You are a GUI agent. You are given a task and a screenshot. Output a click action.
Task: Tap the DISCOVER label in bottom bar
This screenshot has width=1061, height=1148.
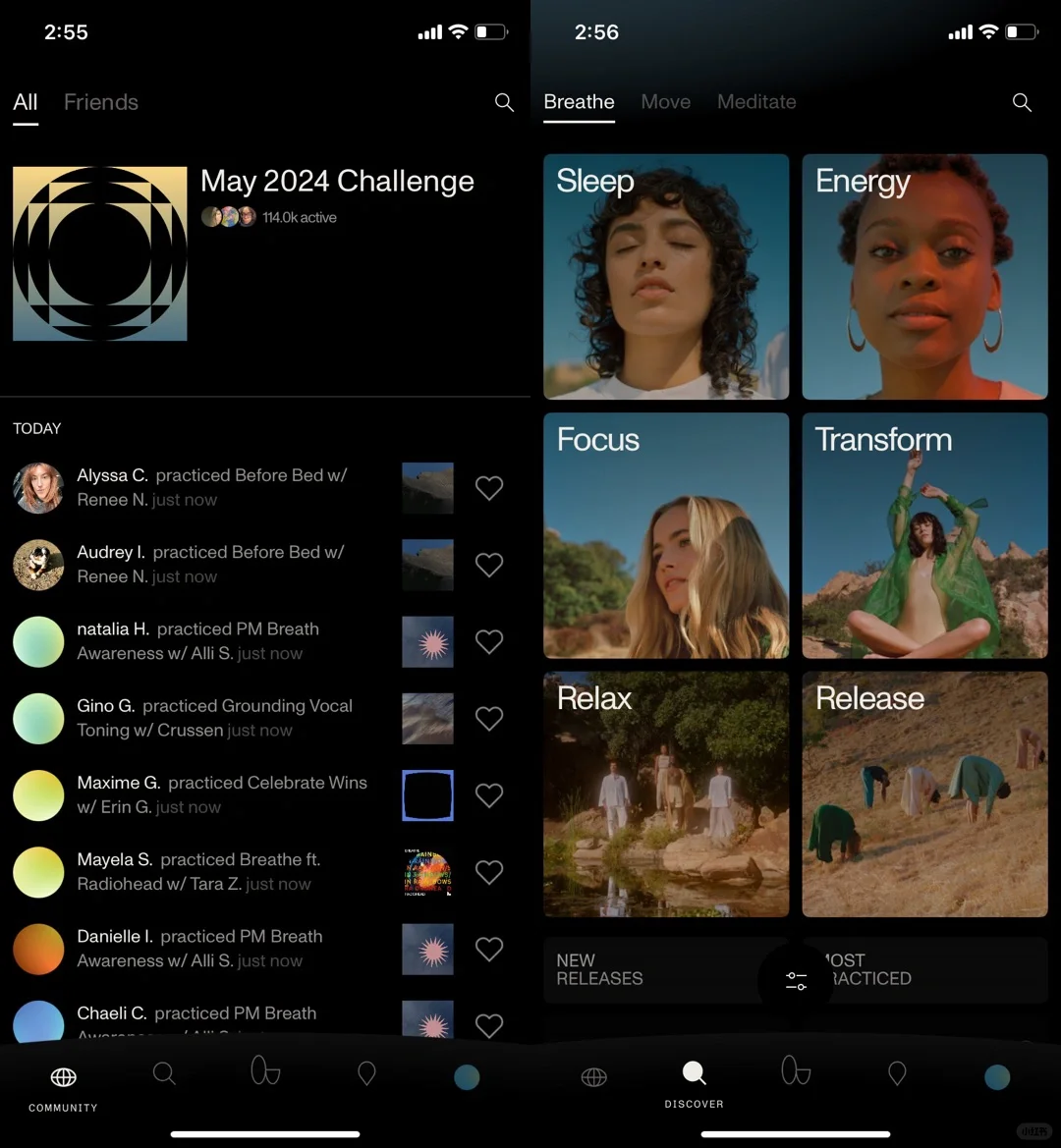coord(695,1104)
